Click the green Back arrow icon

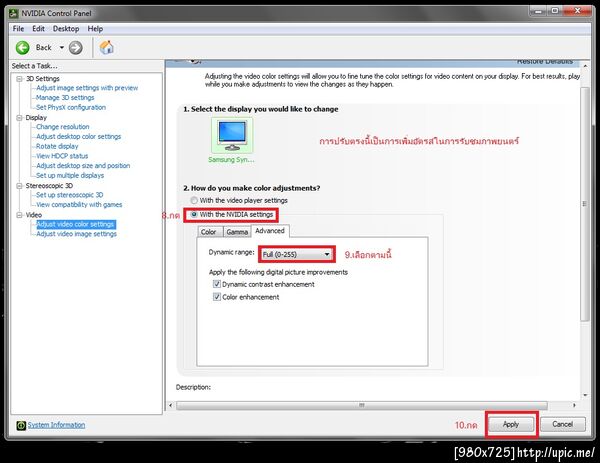tap(23, 48)
